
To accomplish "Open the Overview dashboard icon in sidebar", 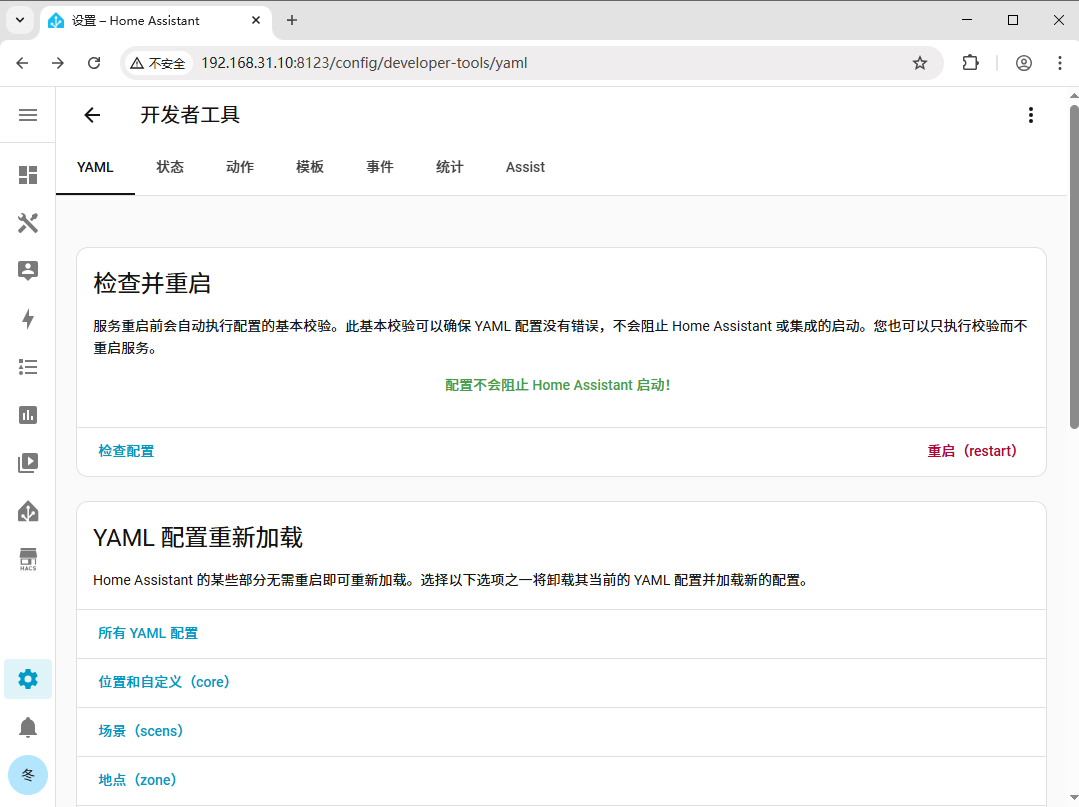I will (x=28, y=175).
